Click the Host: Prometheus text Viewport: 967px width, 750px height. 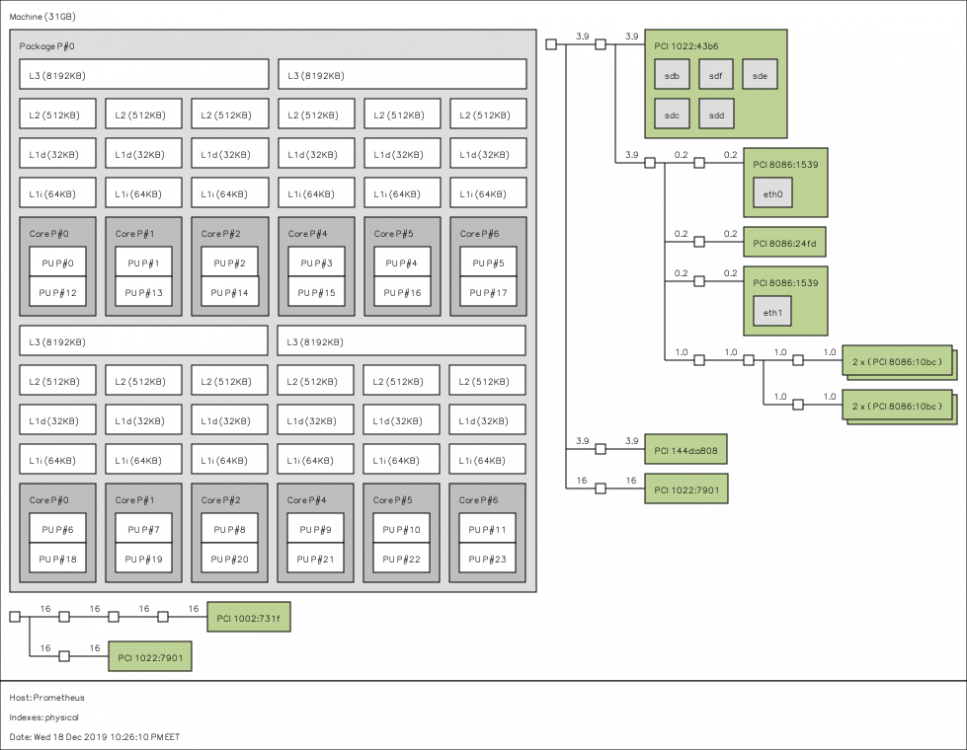click(x=47, y=698)
